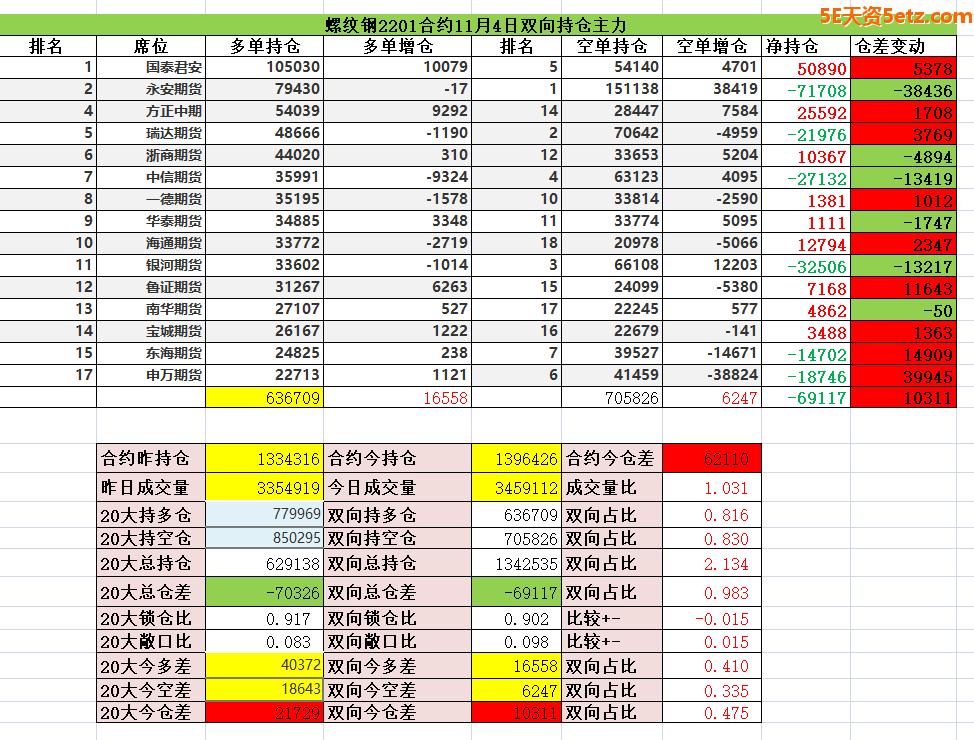Screen dimensions: 974x740
Task: Select net position value -71708
Action: tap(806, 91)
